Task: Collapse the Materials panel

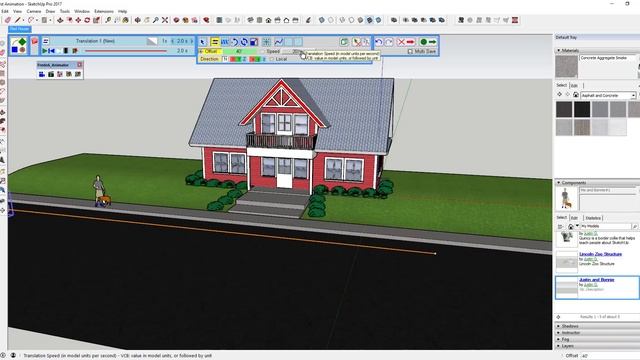Action: (x=559, y=51)
